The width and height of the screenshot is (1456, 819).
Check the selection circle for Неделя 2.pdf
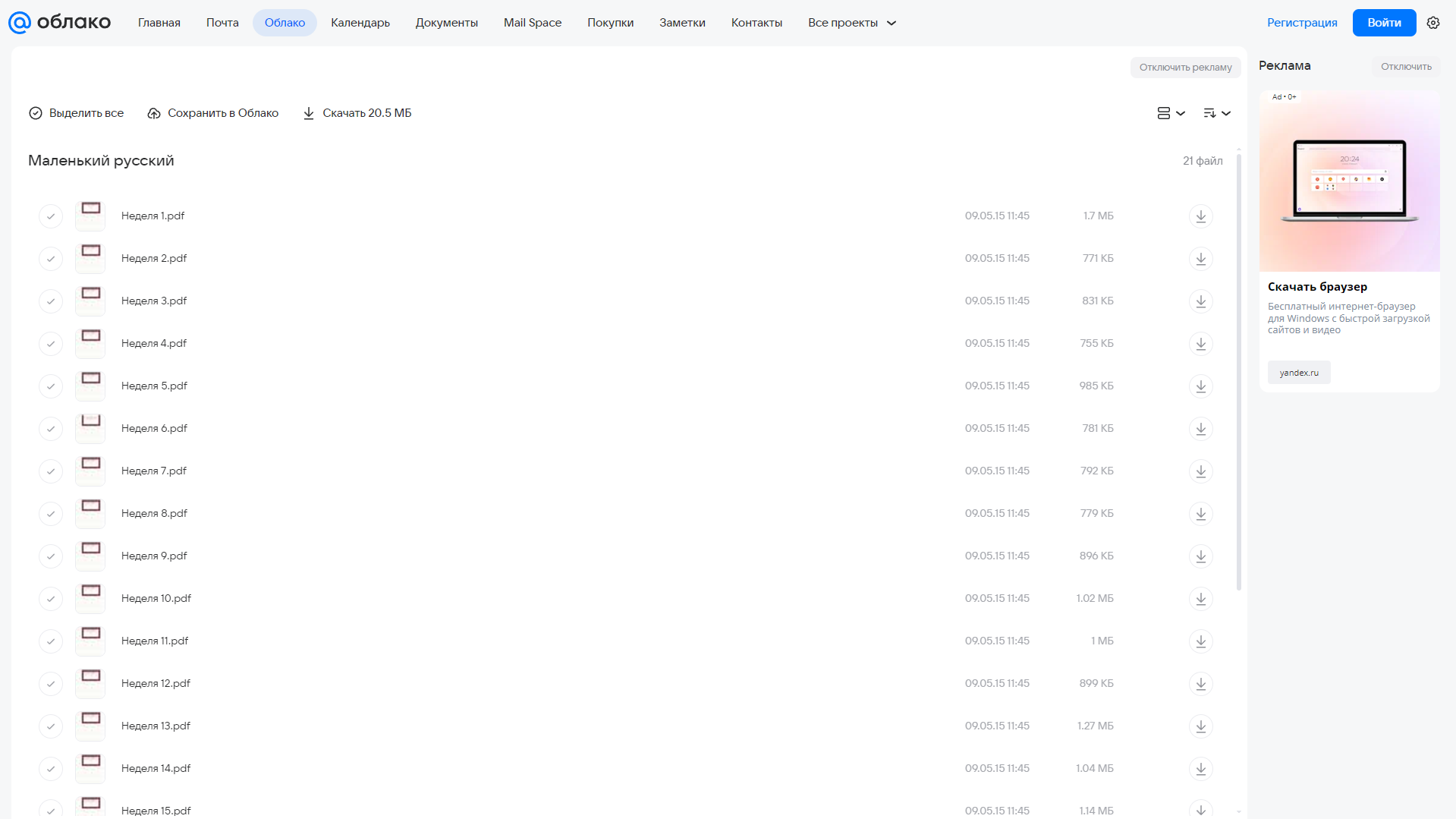(51, 259)
